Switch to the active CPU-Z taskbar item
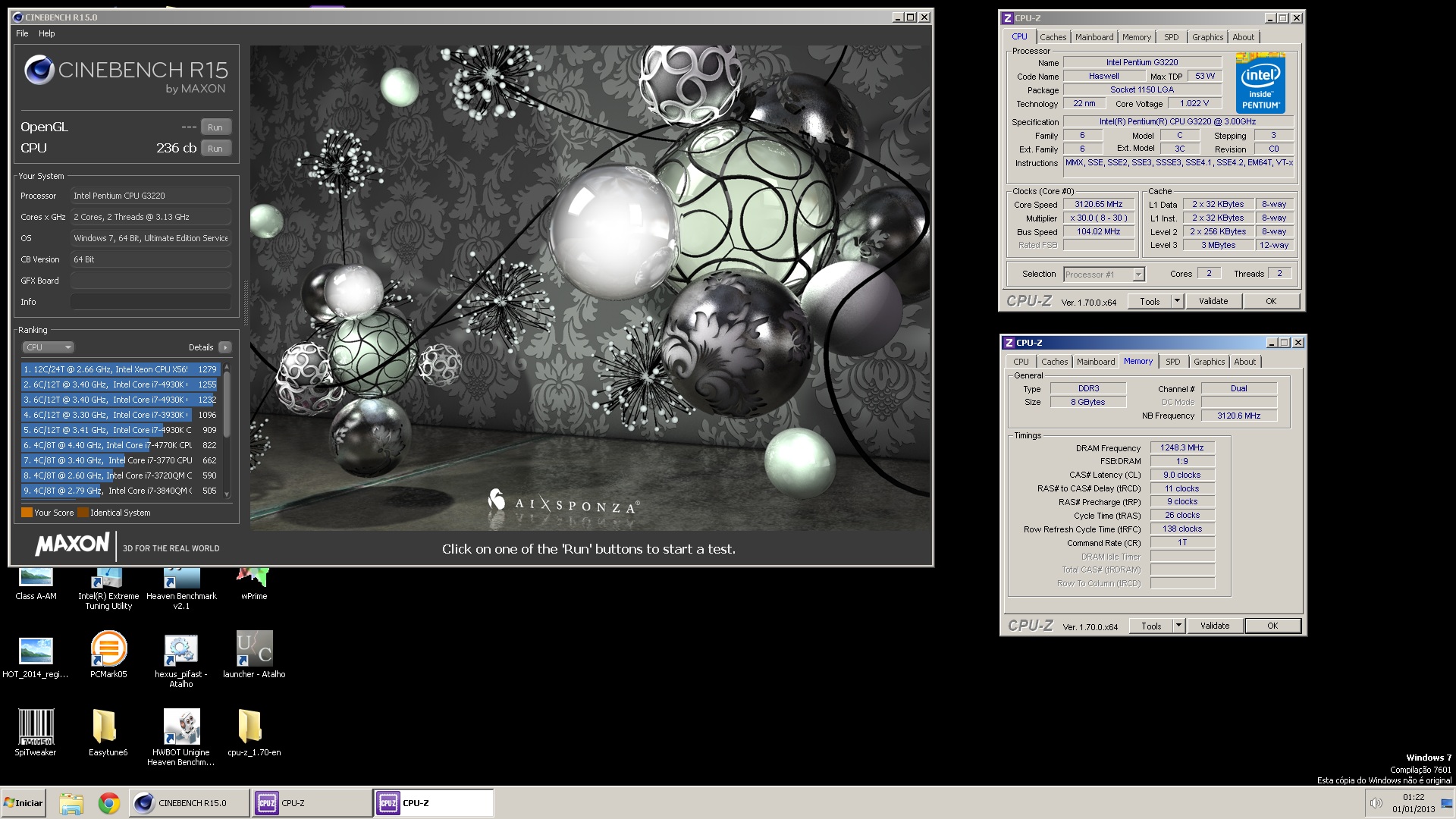1456x819 pixels. click(x=433, y=803)
